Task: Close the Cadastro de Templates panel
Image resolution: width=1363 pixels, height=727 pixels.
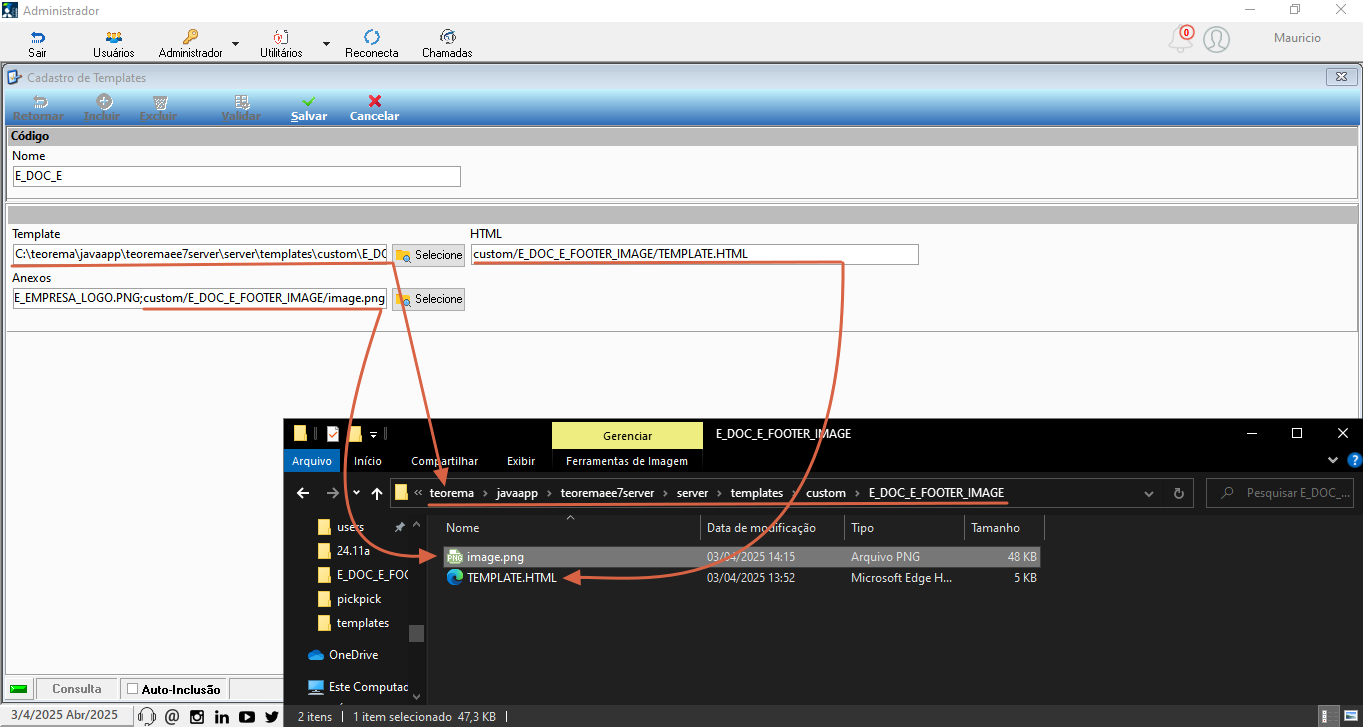Action: point(1340,77)
